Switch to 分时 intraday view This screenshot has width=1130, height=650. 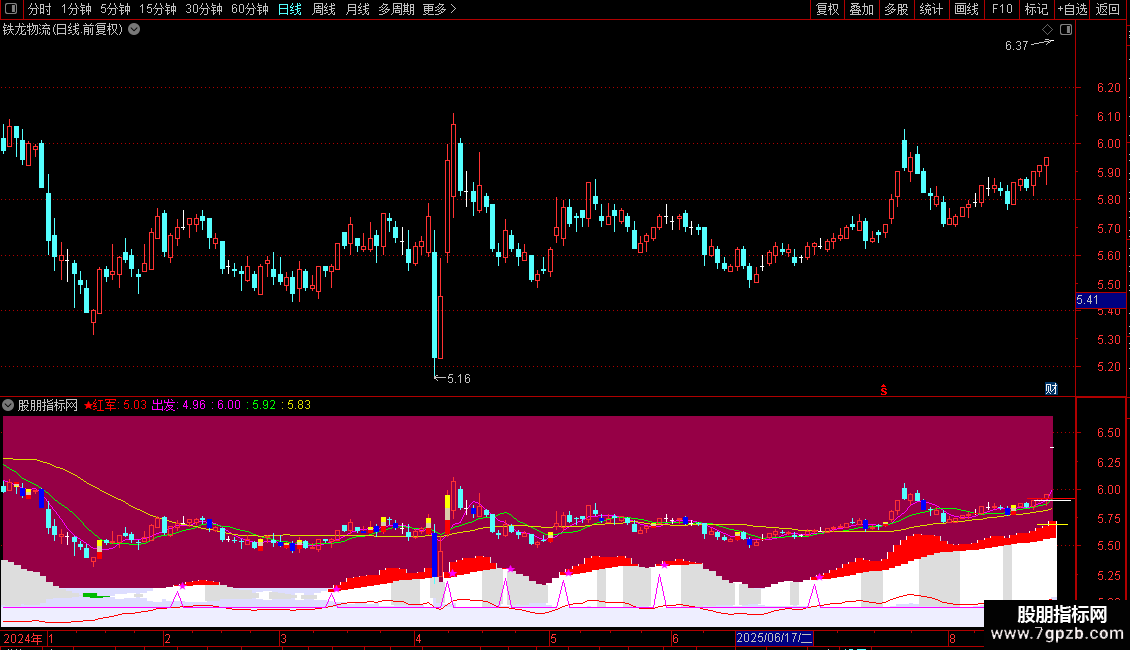pos(40,9)
